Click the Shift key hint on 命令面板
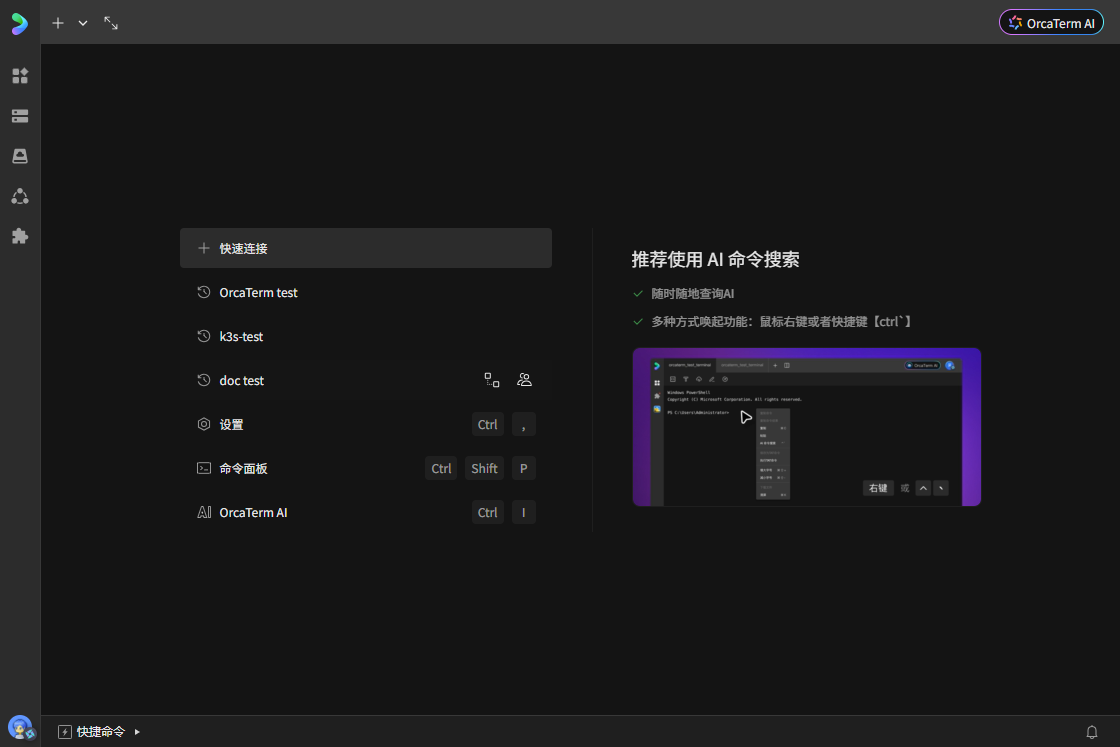This screenshot has height=747, width=1120. click(x=484, y=468)
